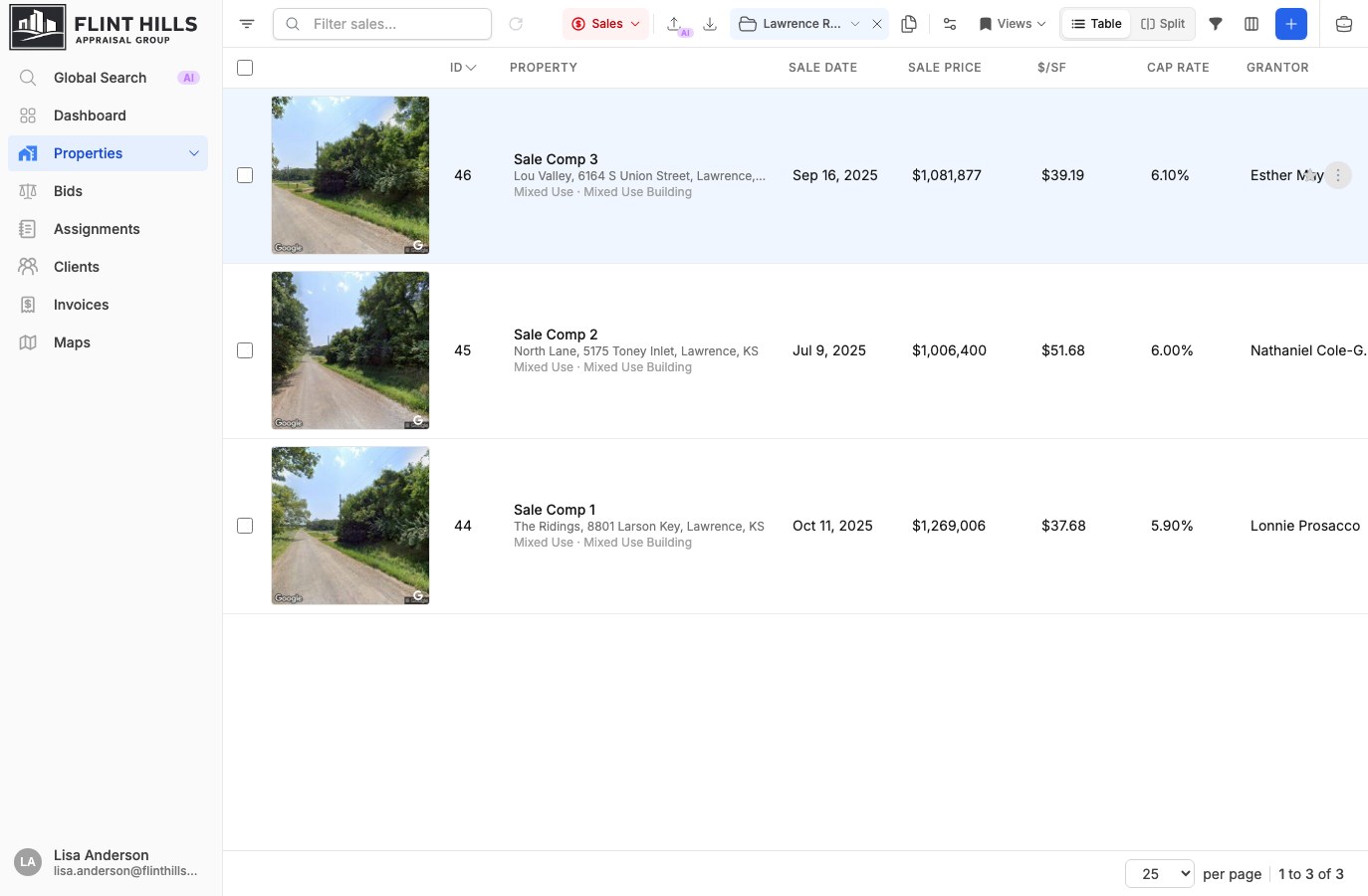Sort by the ID column
Image resolution: width=1368 pixels, height=896 pixels.
(463, 68)
